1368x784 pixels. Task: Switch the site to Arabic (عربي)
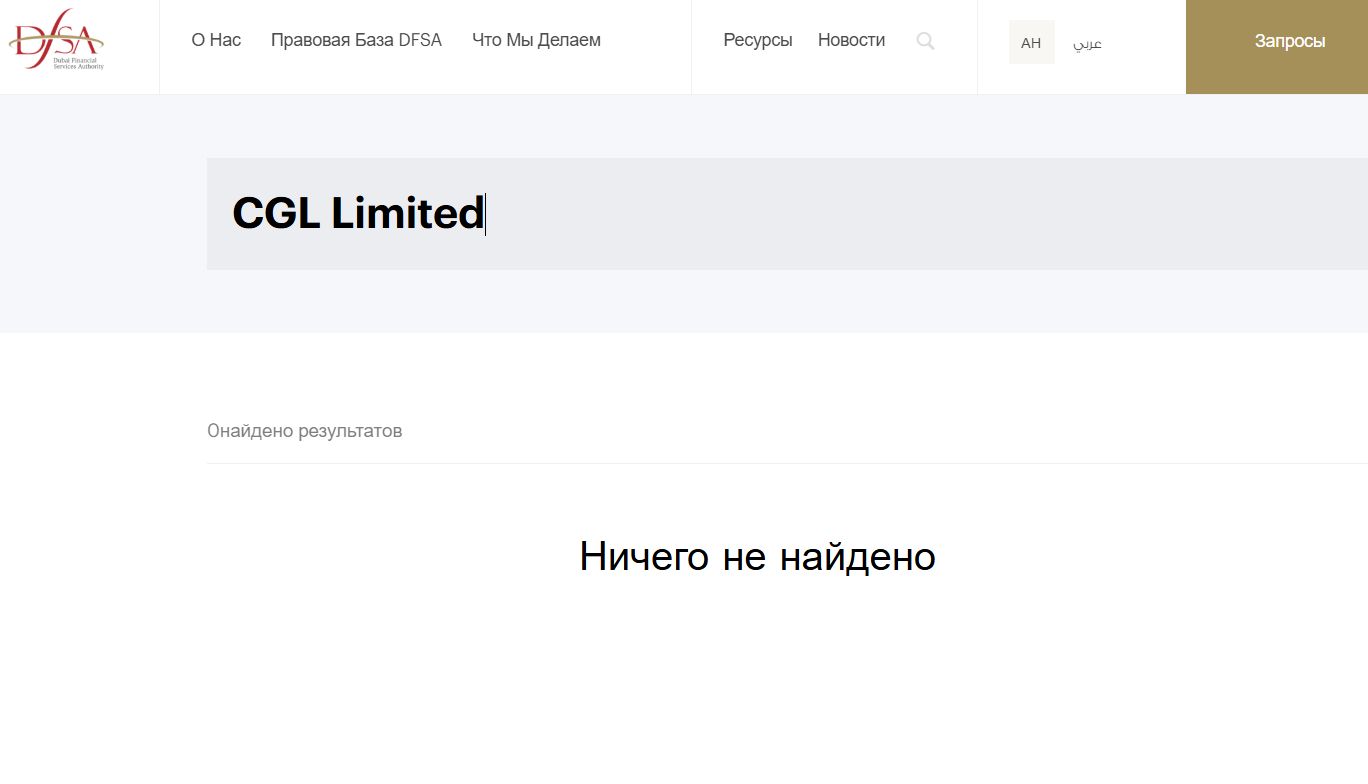tap(1087, 44)
